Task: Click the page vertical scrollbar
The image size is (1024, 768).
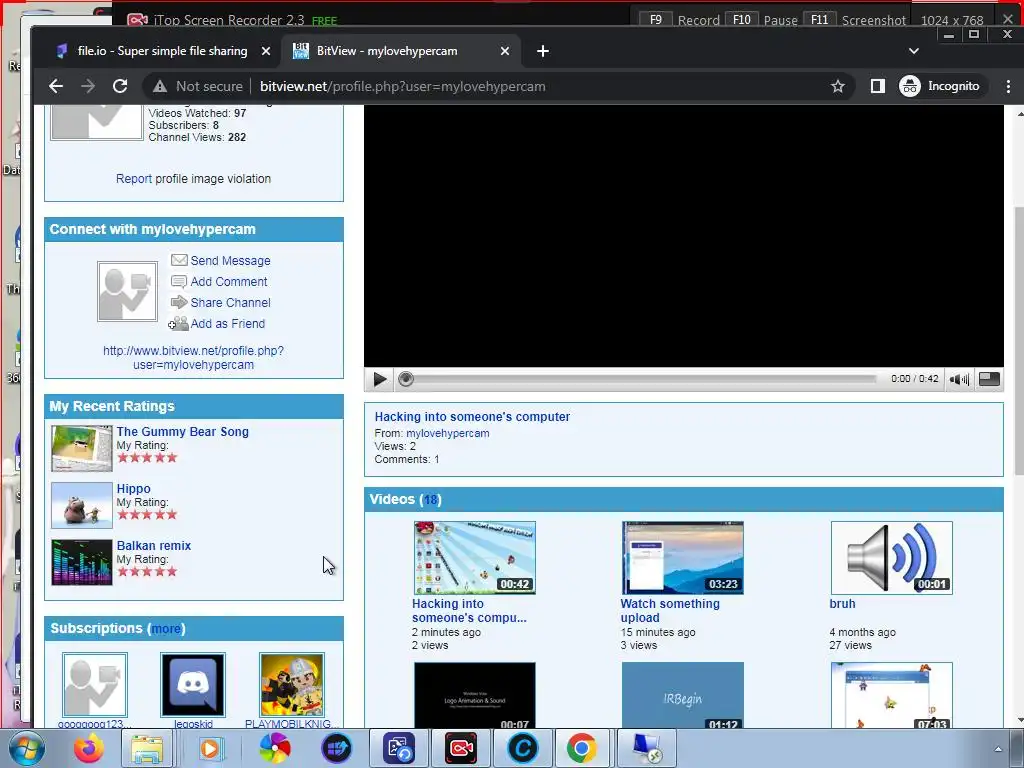Action: click(1019, 341)
